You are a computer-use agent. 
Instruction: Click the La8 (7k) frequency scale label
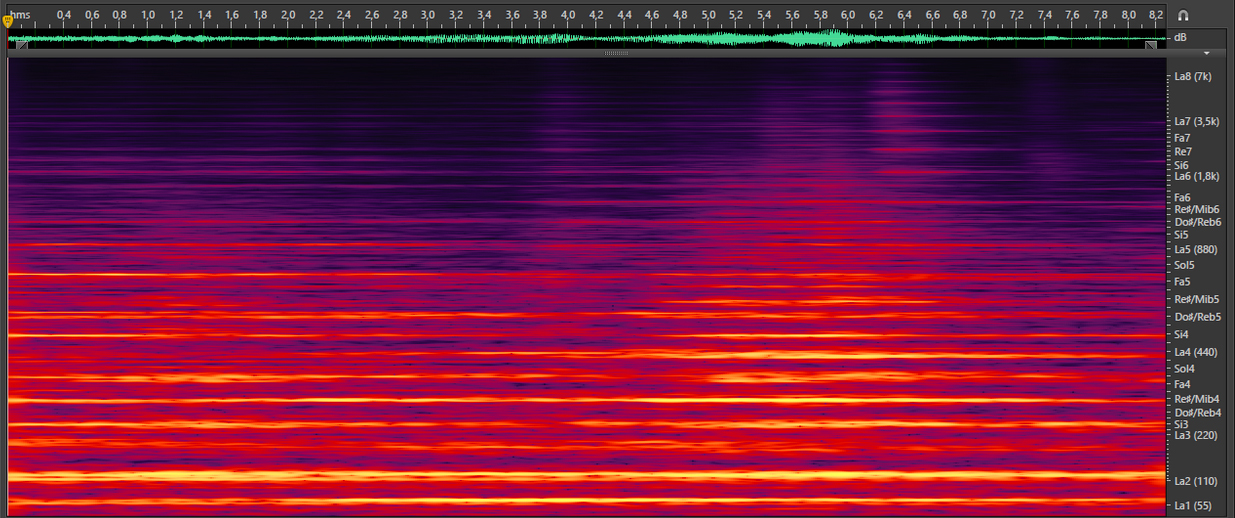click(x=1193, y=77)
